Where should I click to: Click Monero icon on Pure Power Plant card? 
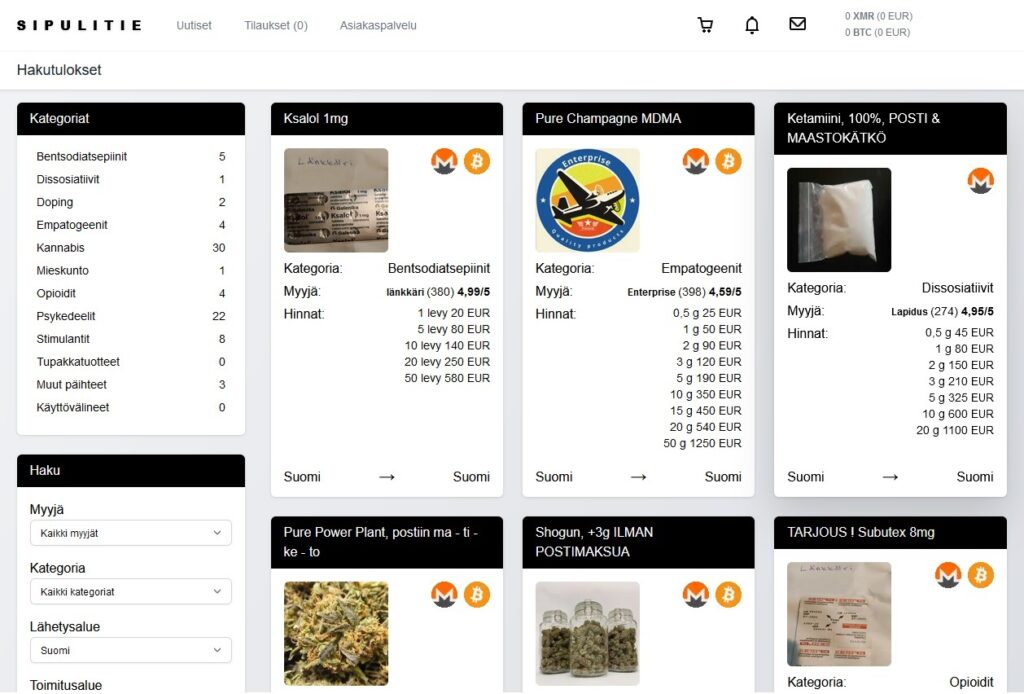tap(444, 595)
